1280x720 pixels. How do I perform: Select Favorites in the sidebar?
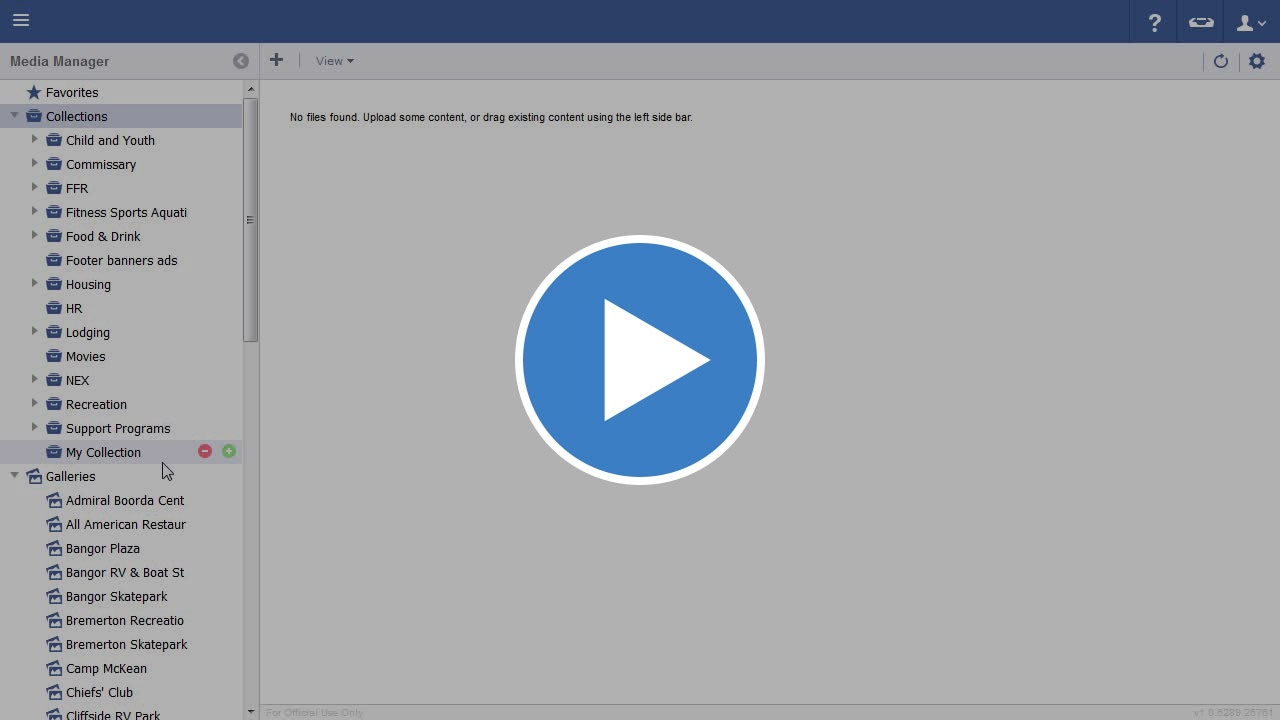coord(72,92)
